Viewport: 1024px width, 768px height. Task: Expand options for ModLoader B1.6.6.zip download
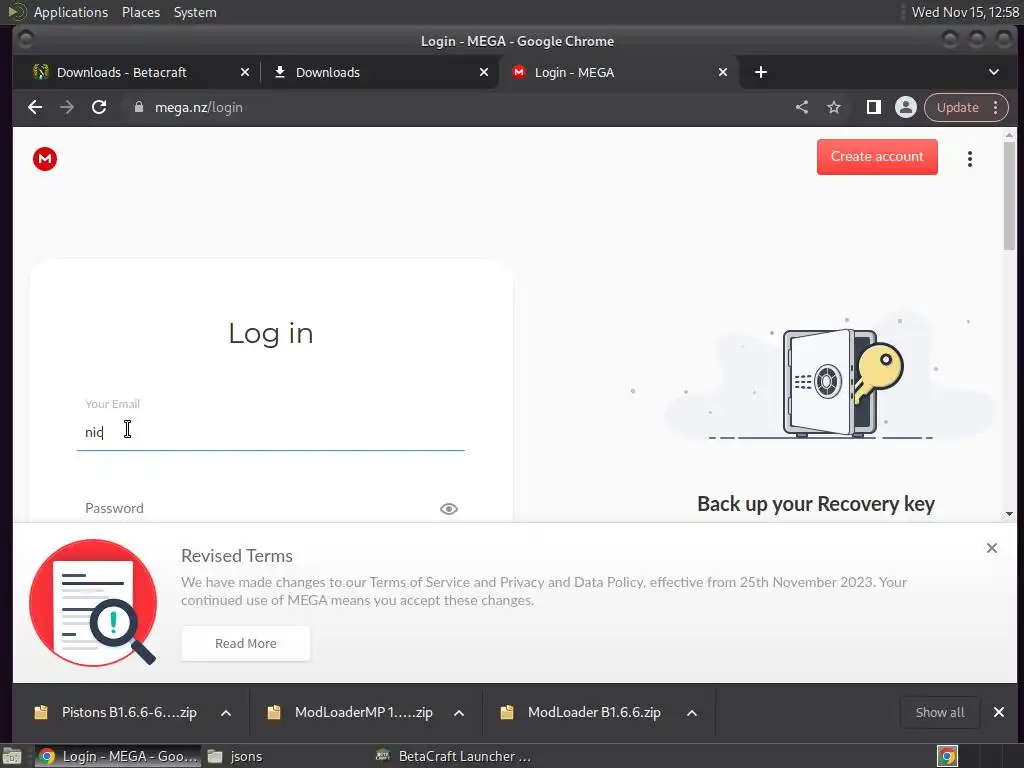(x=692, y=713)
